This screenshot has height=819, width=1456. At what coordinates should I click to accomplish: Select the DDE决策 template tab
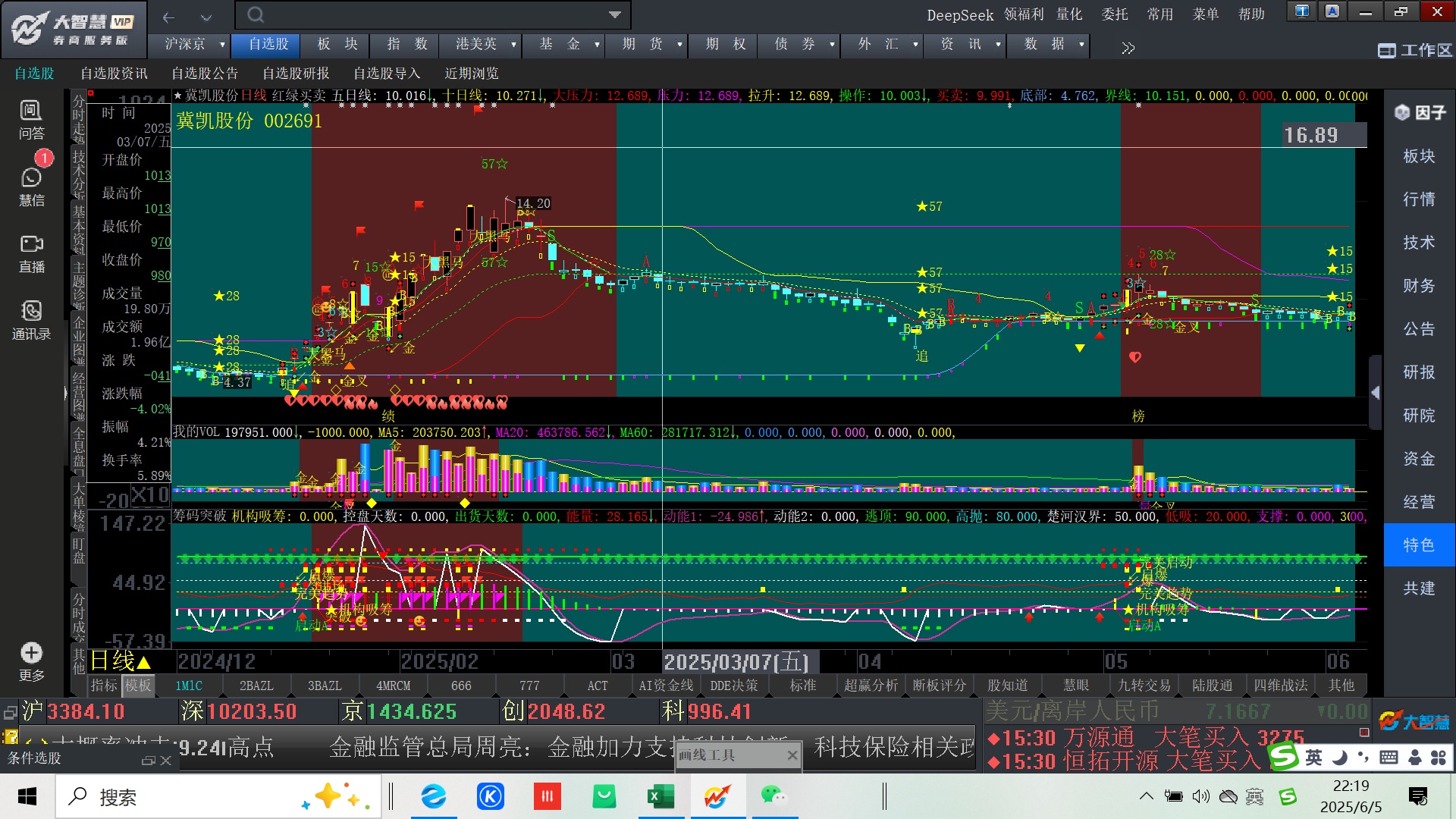tap(734, 686)
